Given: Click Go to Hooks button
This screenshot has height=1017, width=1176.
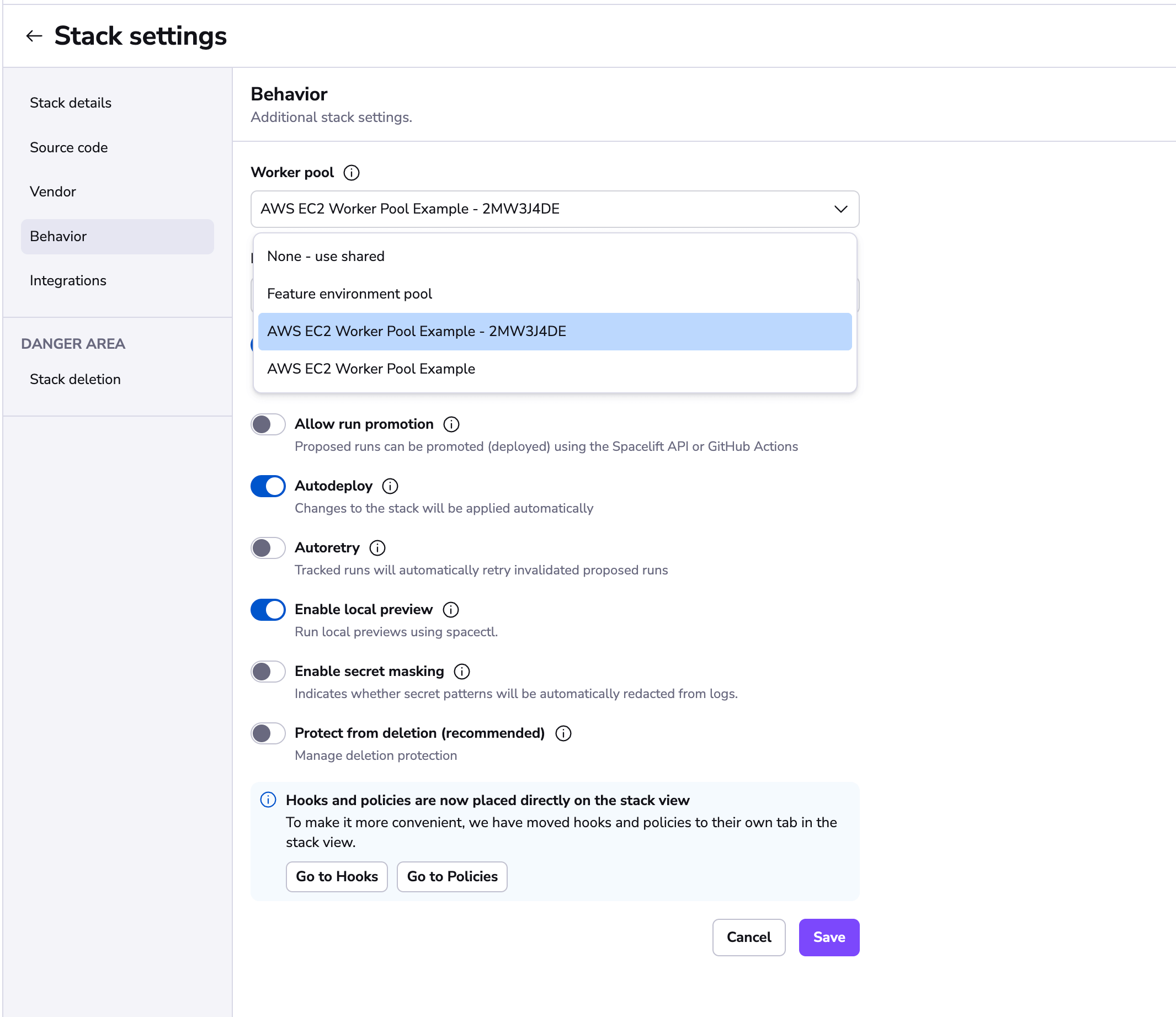Looking at the screenshot, I should pos(336,876).
